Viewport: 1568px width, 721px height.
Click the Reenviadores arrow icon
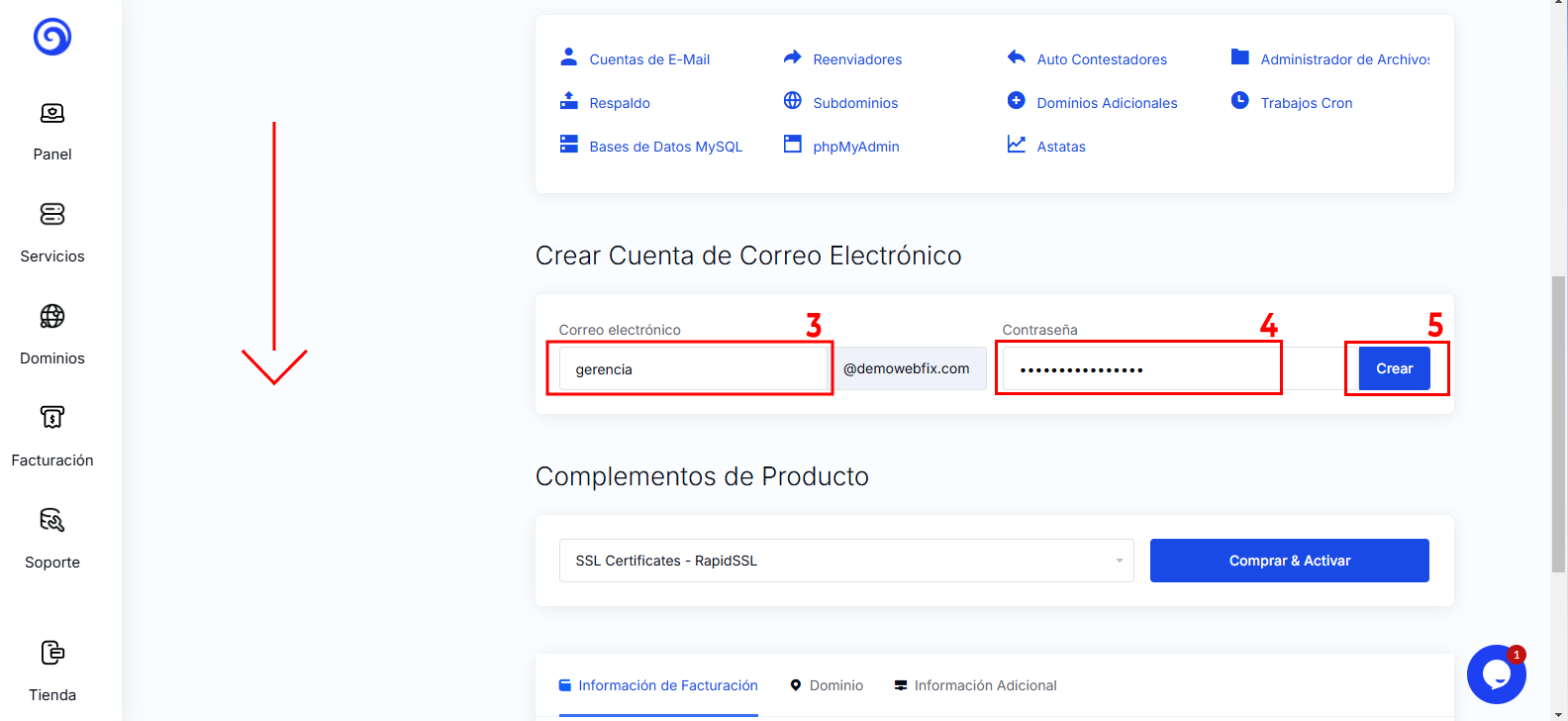click(792, 56)
